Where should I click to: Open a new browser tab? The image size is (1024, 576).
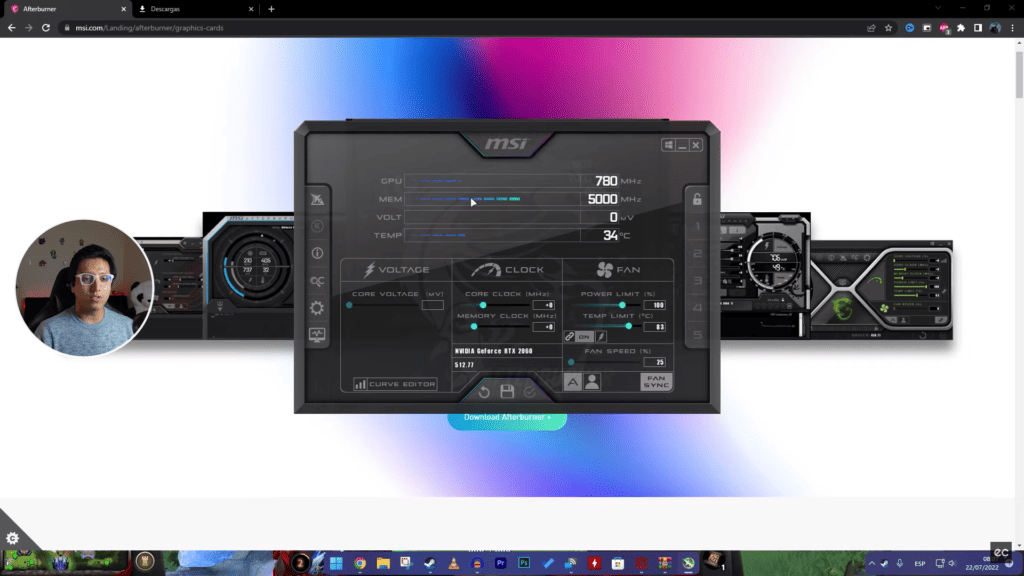271,9
